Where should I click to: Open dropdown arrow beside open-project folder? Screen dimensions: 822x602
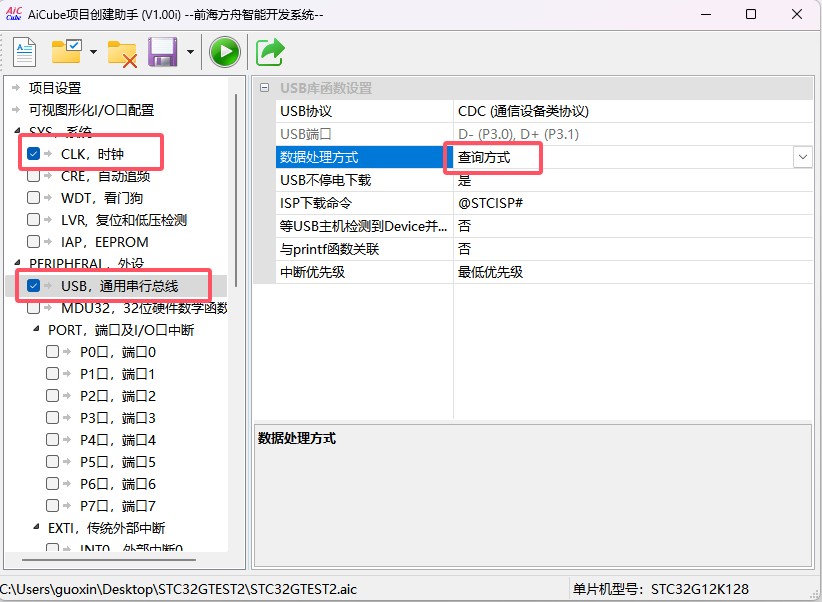coord(93,52)
